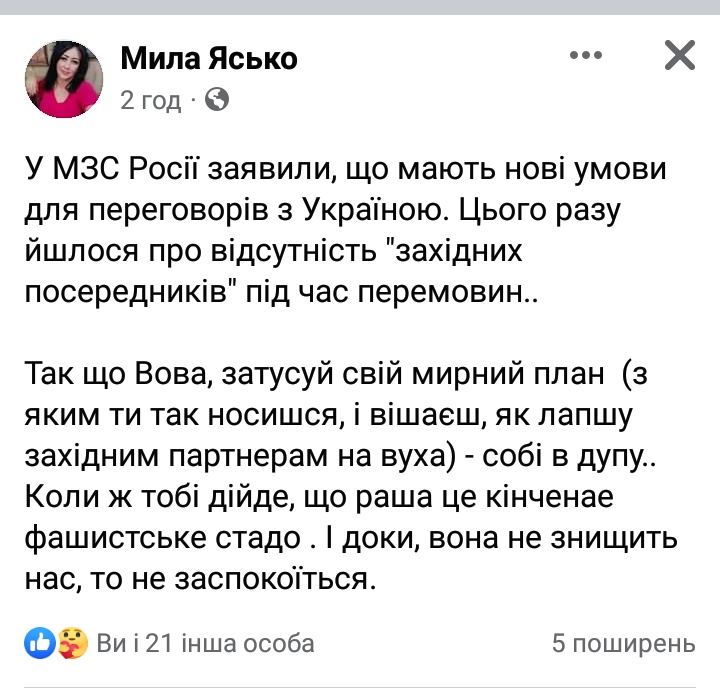The width and height of the screenshot is (720, 692).
Task: Show the '5 поширень' shares list
Action: pos(624,643)
